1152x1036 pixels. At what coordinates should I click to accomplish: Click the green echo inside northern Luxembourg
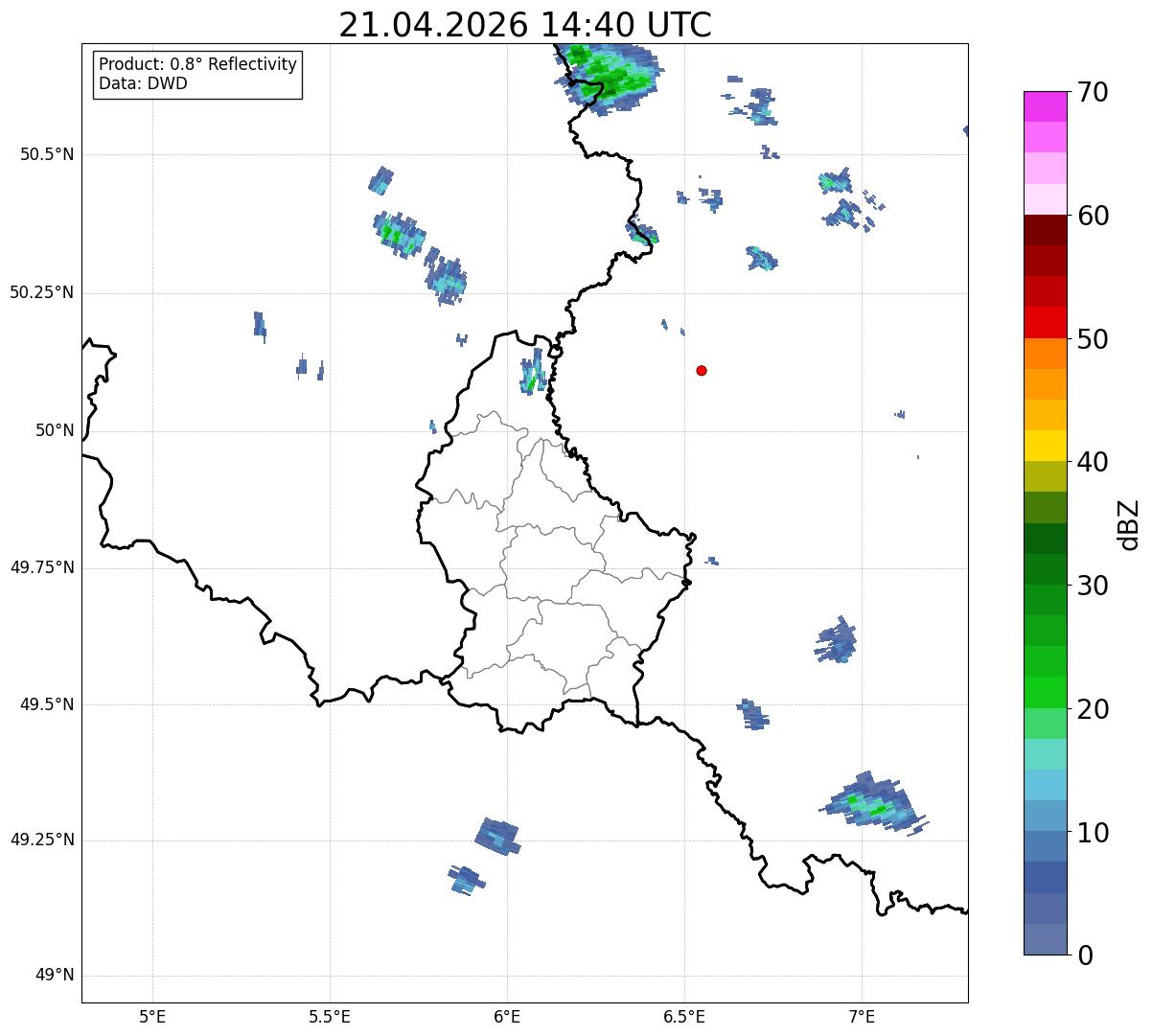533,374
